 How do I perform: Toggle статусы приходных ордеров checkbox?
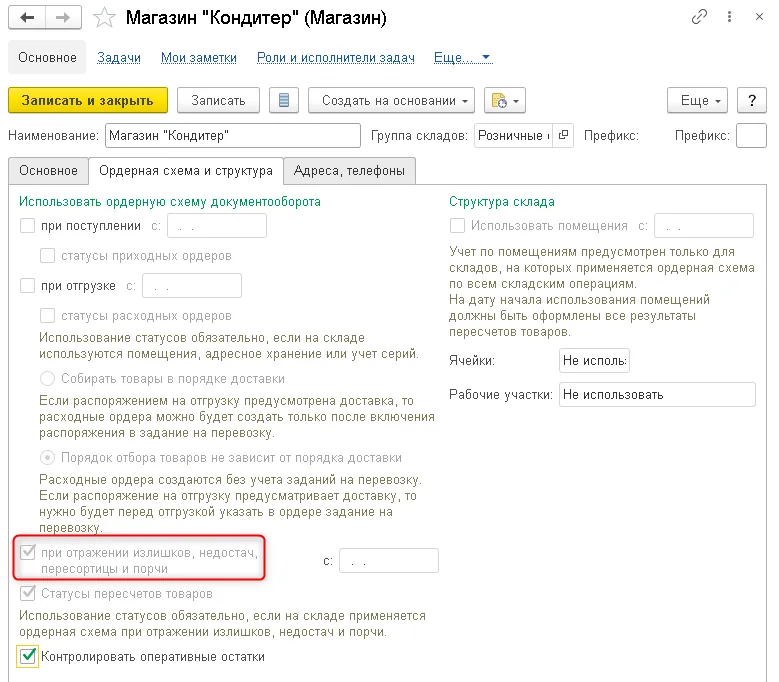pyautogui.click(x=47, y=256)
